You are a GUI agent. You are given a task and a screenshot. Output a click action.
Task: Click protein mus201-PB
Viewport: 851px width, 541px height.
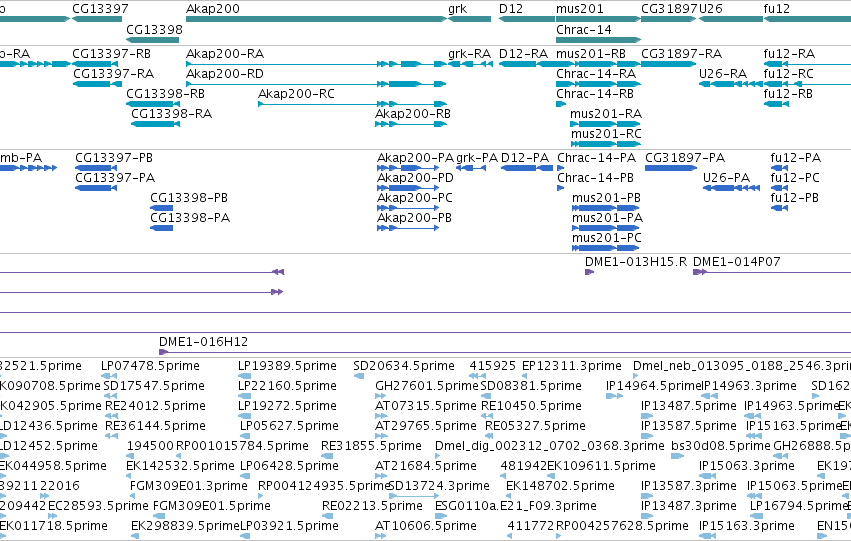pyautogui.click(x=606, y=208)
